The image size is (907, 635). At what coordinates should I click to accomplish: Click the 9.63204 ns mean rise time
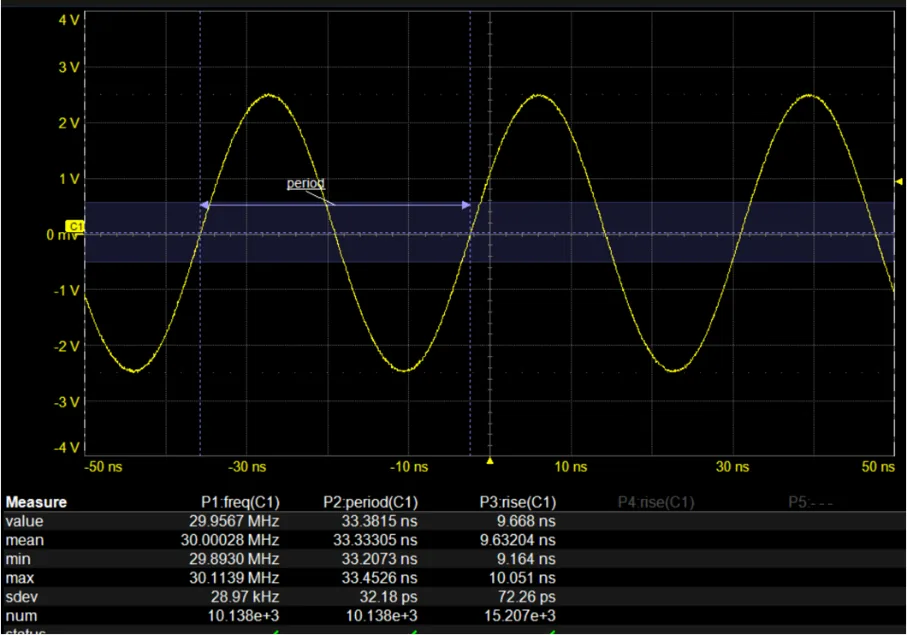(518, 540)
